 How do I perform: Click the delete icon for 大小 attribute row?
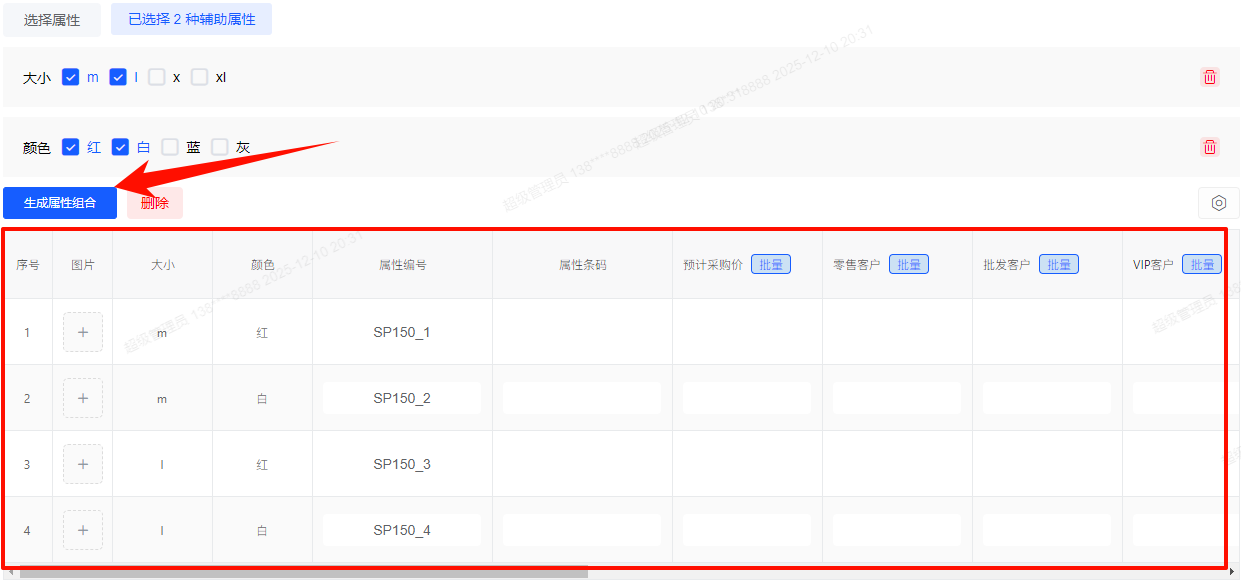point(1209,77)
